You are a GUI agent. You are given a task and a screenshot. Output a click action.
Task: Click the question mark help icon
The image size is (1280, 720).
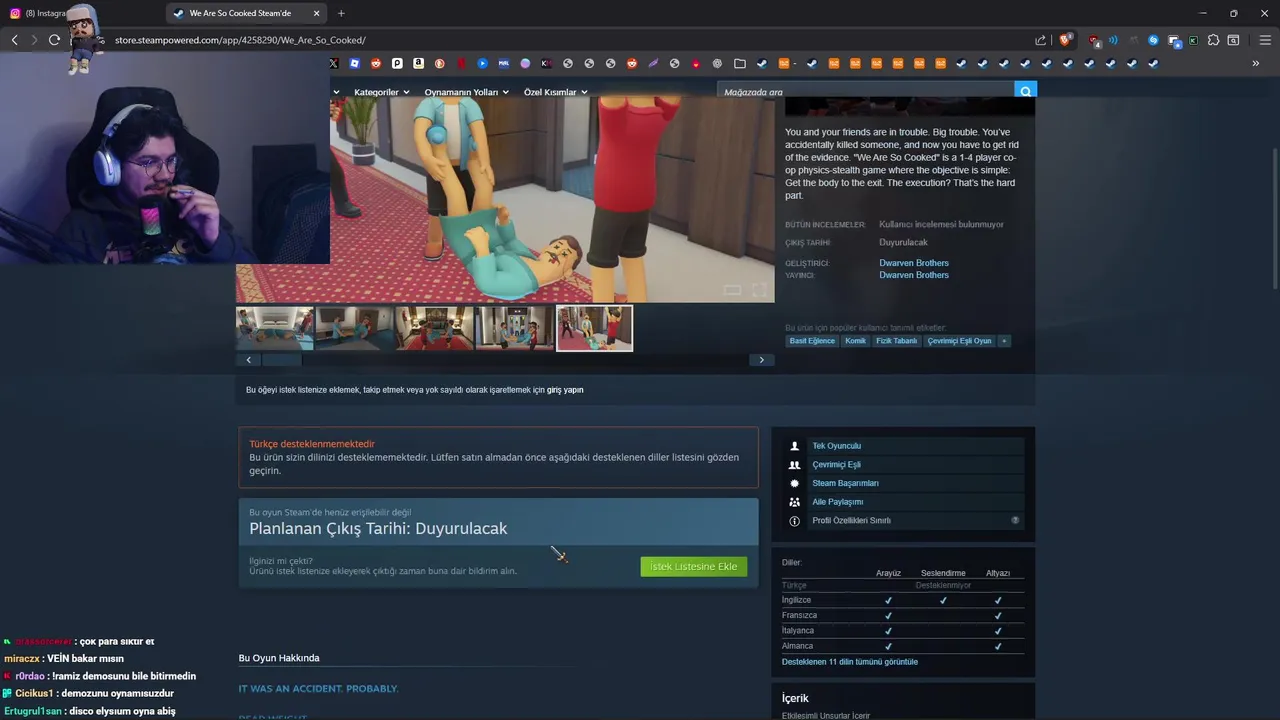pos(1015,520)
